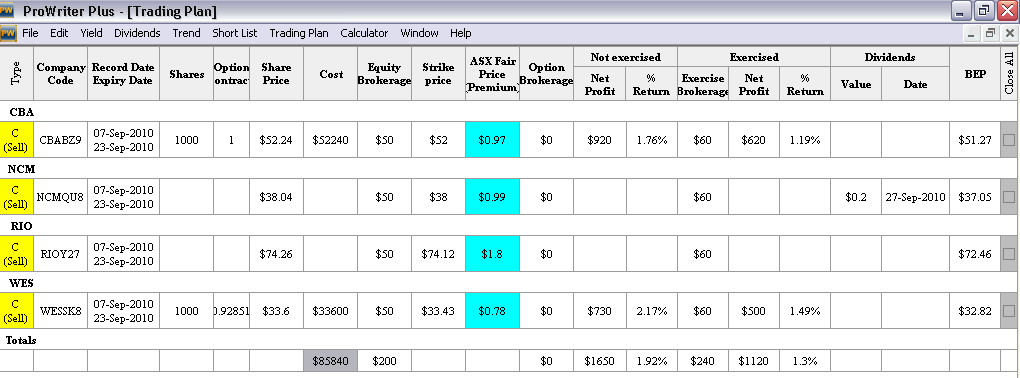Select the RIOY27 company code cell
The image size is (1020, 378).
(x=60, y=254)
